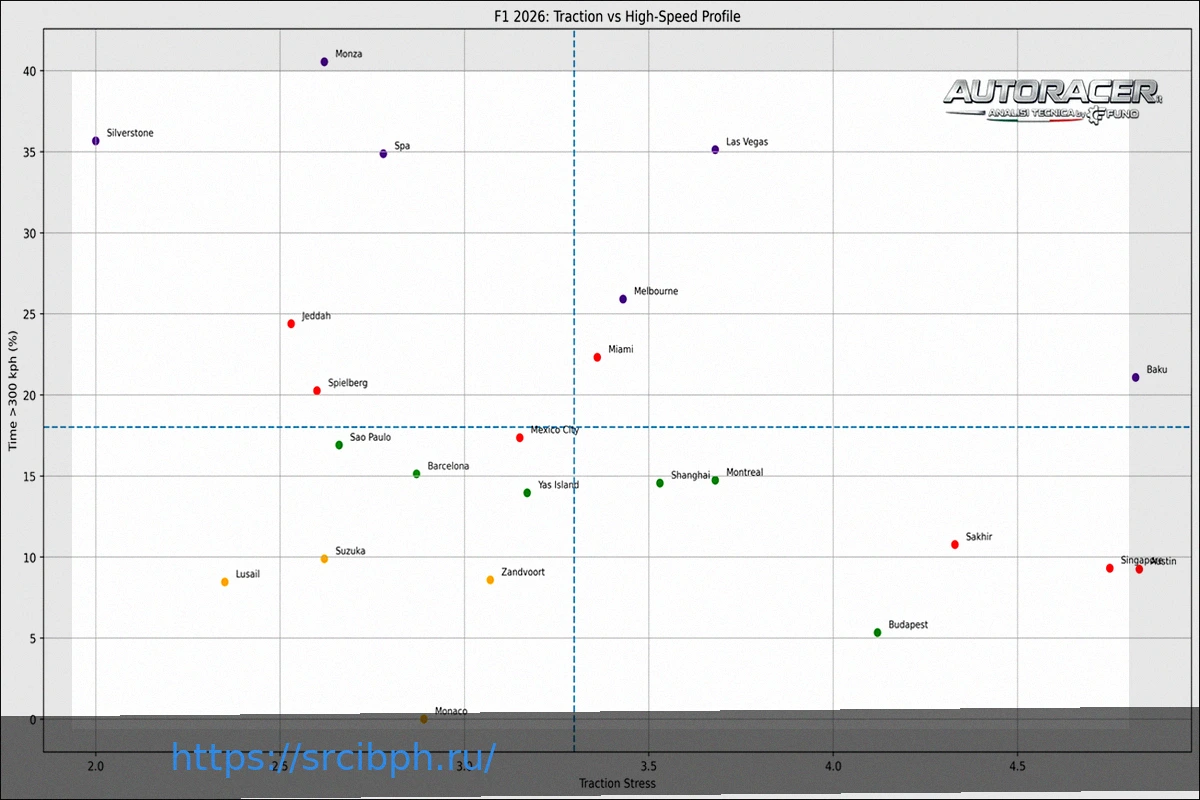Click the Spa data point
The height and width of the screenshot is (800, 1200).
[383, 154]
